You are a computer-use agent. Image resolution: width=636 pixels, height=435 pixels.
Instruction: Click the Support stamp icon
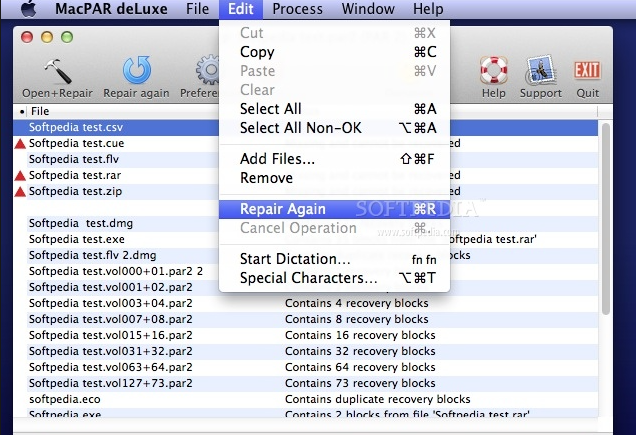540,70
